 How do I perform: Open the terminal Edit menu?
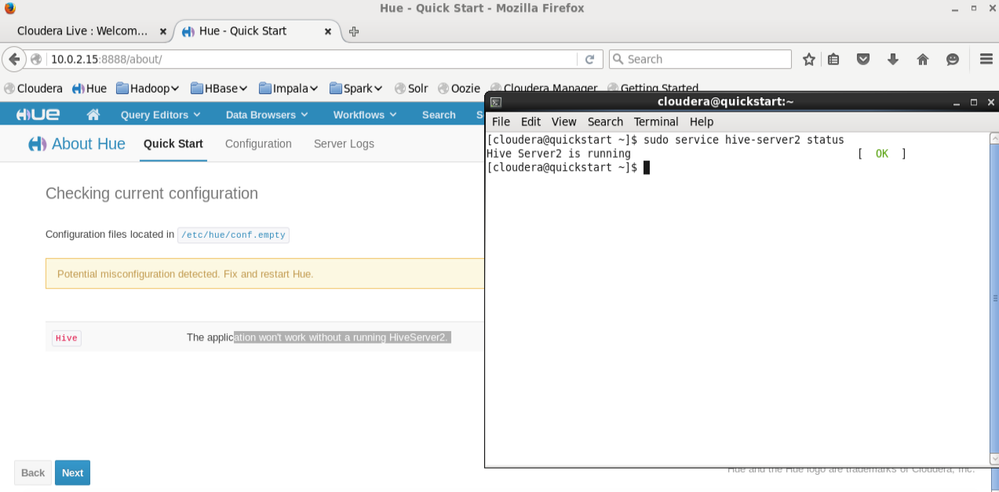click(531, 122)
